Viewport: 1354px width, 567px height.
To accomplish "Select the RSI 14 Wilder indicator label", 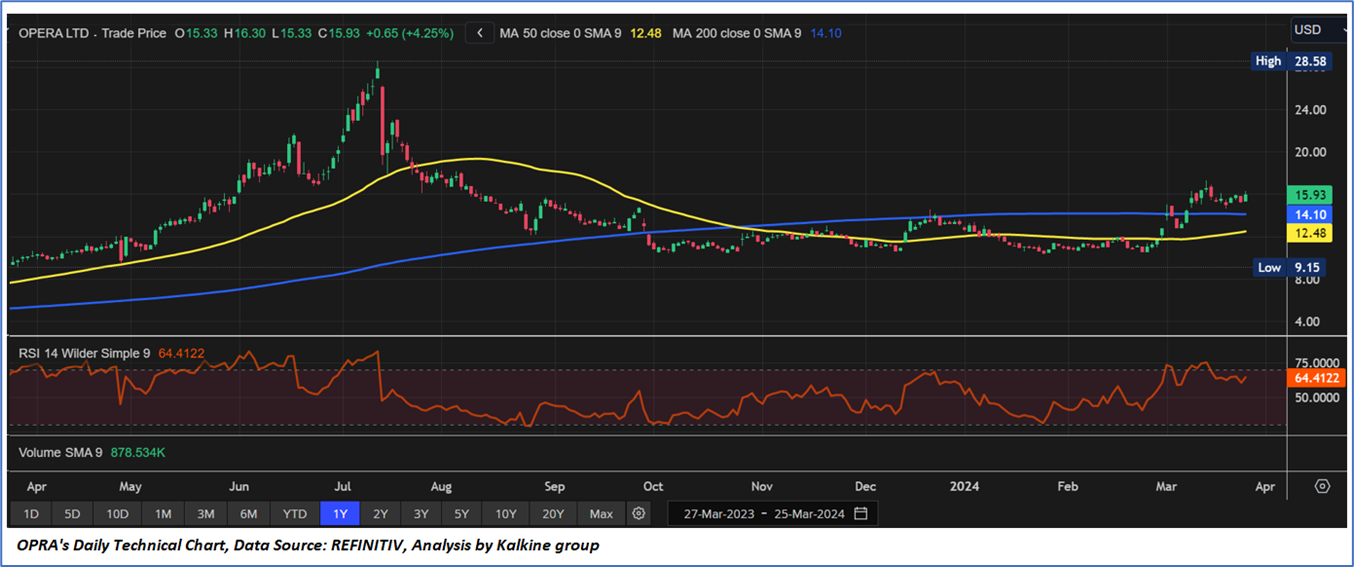I will tap(85, 353).
